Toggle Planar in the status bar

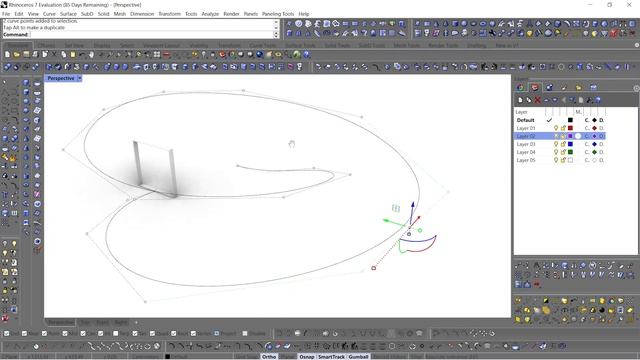click(287, 356)
